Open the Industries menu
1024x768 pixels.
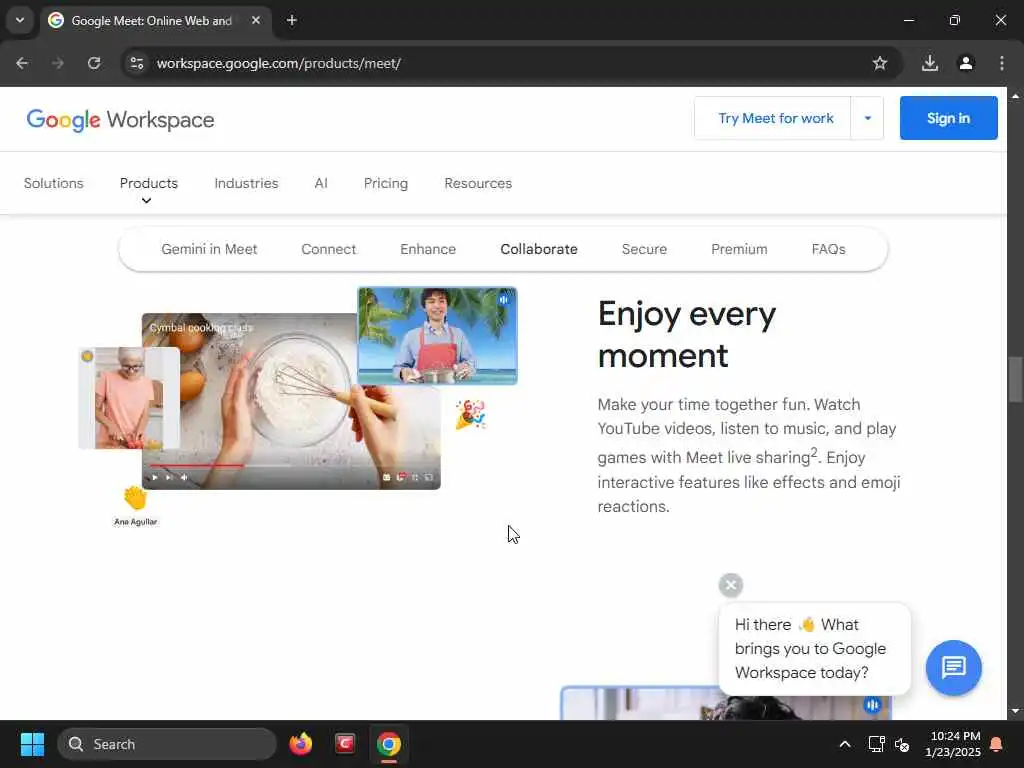click(x=246, y=184)
